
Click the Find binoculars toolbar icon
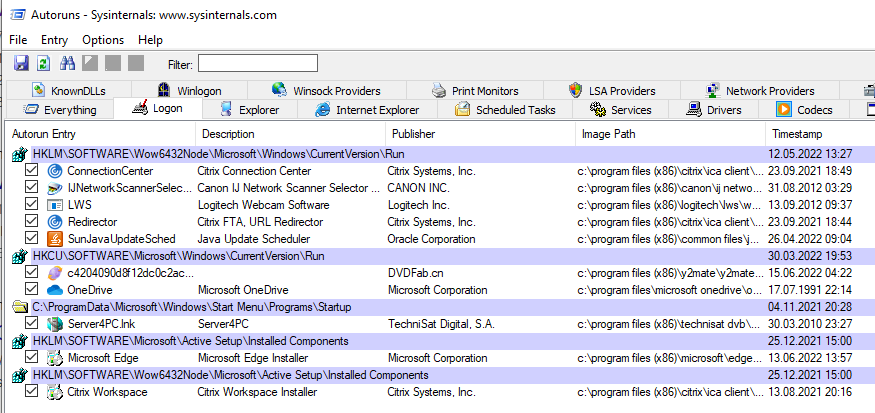(x=68, y=63)
